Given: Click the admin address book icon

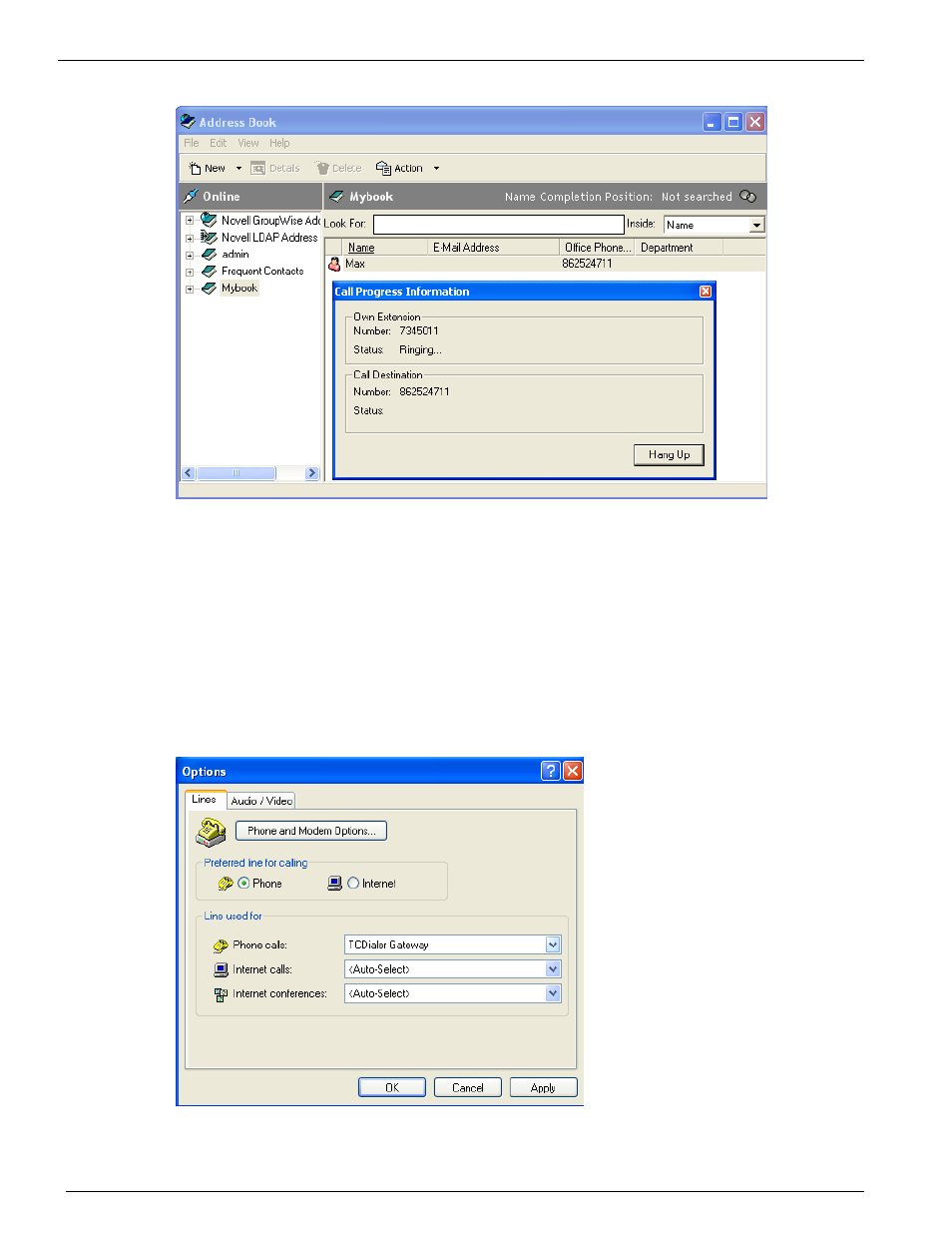Looking at the screenshot, I should [x=209, y=254].
